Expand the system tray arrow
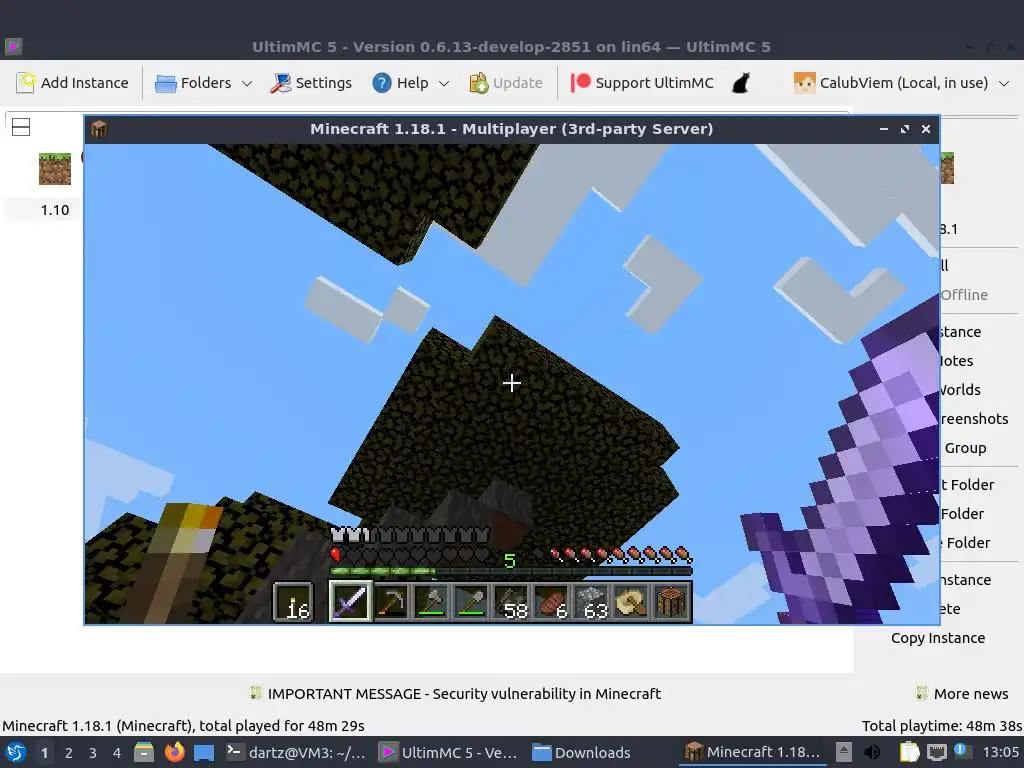This screenshot has width=1024, height=768. [844, 752]
